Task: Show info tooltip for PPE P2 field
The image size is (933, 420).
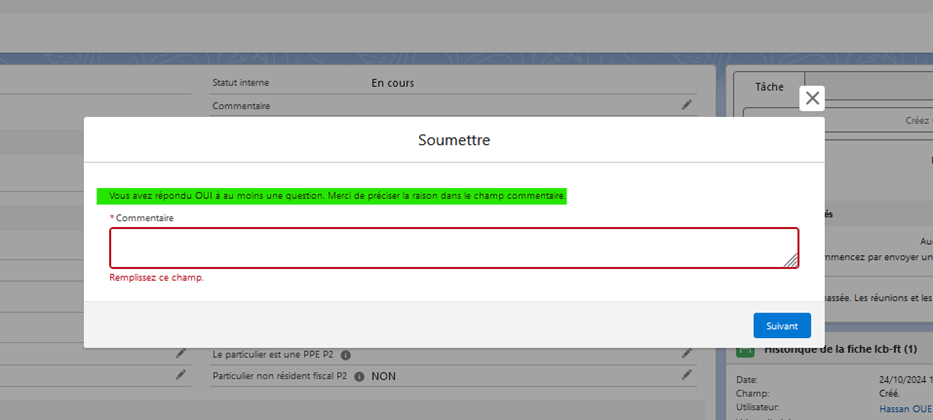Action: coord(345,355)
